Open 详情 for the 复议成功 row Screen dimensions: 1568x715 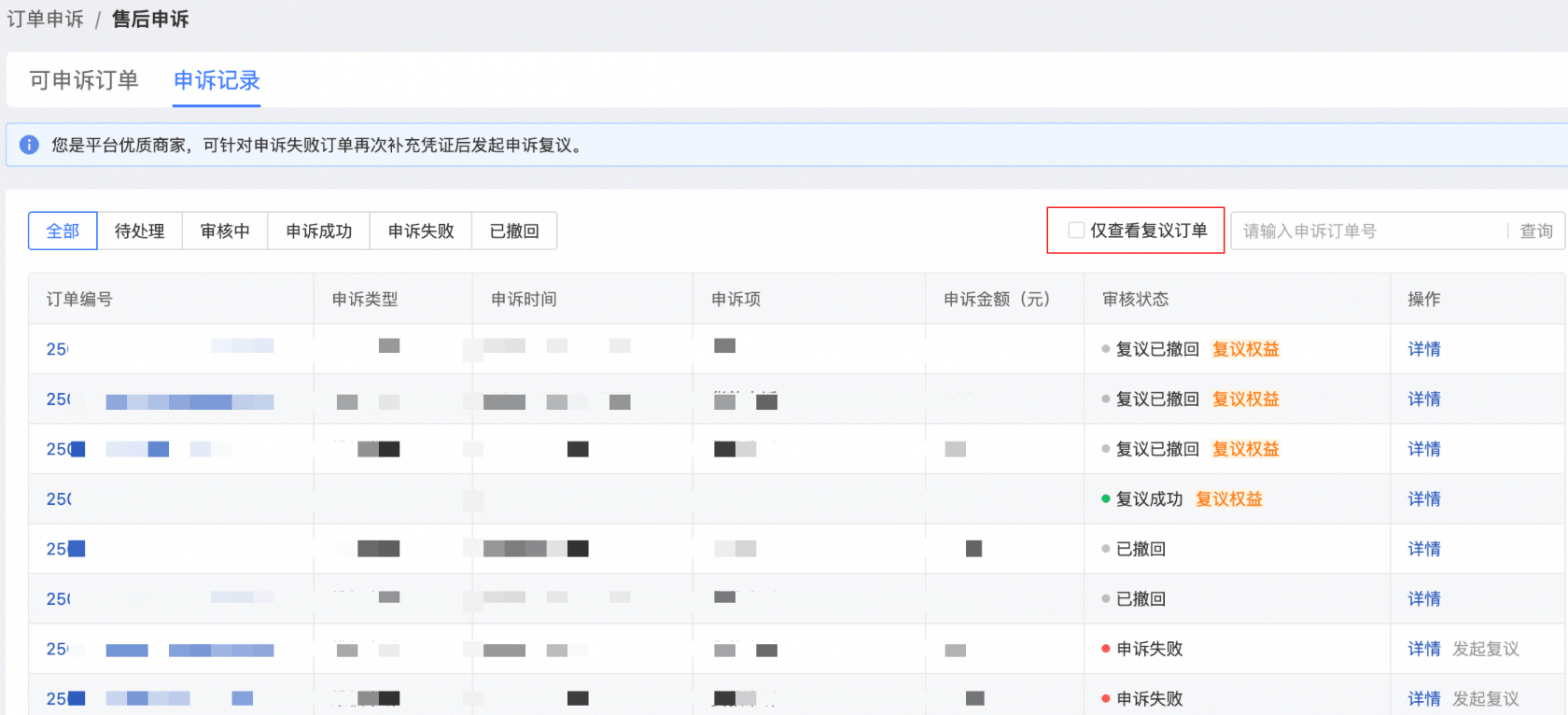(x=1423, y=499)
